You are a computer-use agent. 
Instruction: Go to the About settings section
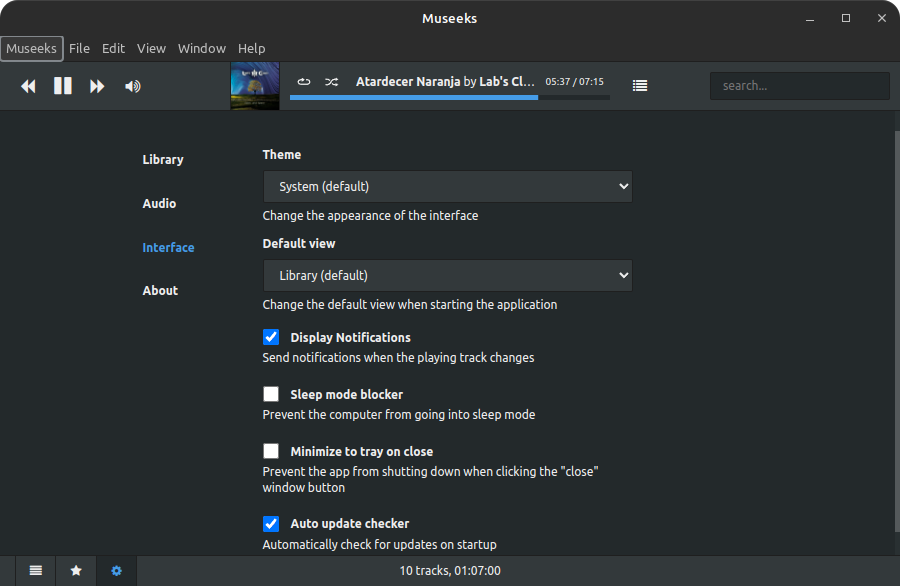(160, 290)
